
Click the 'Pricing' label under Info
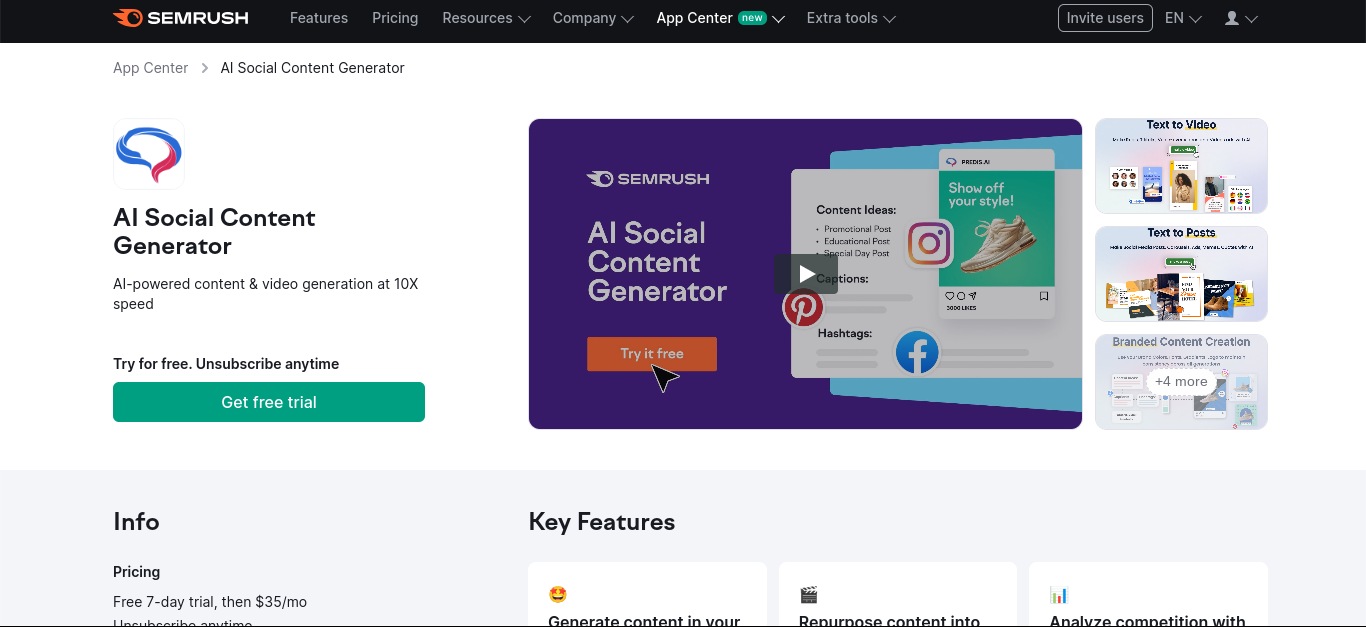[136, 572]
